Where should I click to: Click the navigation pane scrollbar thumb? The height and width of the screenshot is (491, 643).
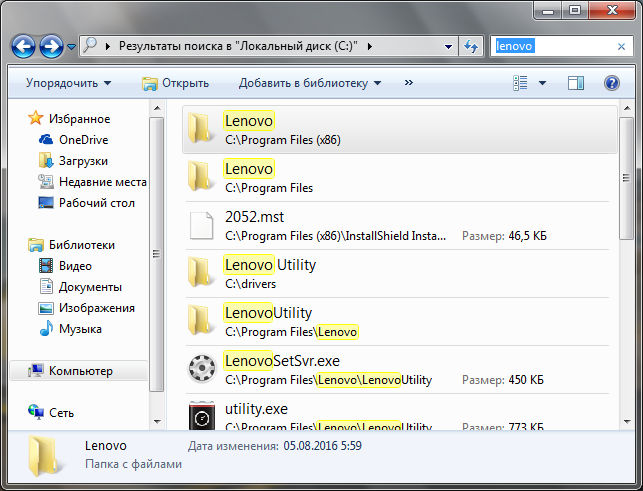pyautogui.click(x=156, y=254)
